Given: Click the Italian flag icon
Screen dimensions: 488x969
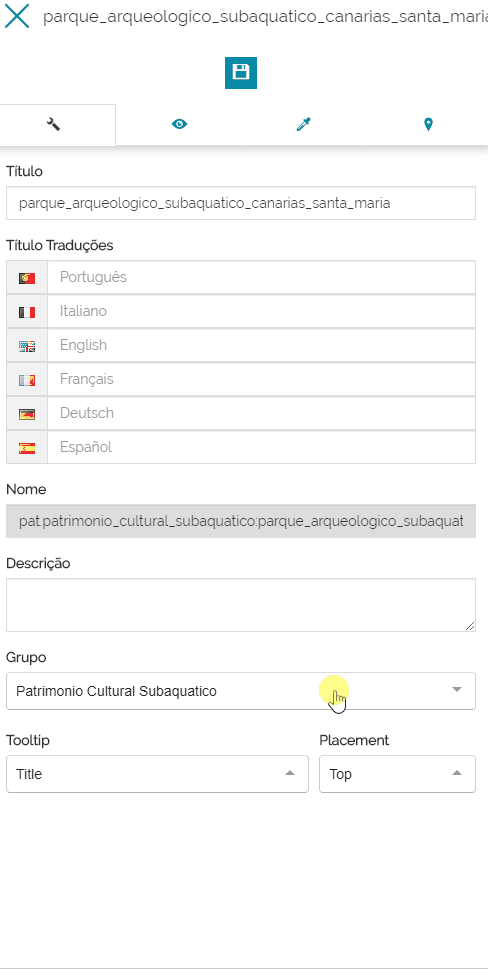Looking at the screenshot, I should pos(27,311).
